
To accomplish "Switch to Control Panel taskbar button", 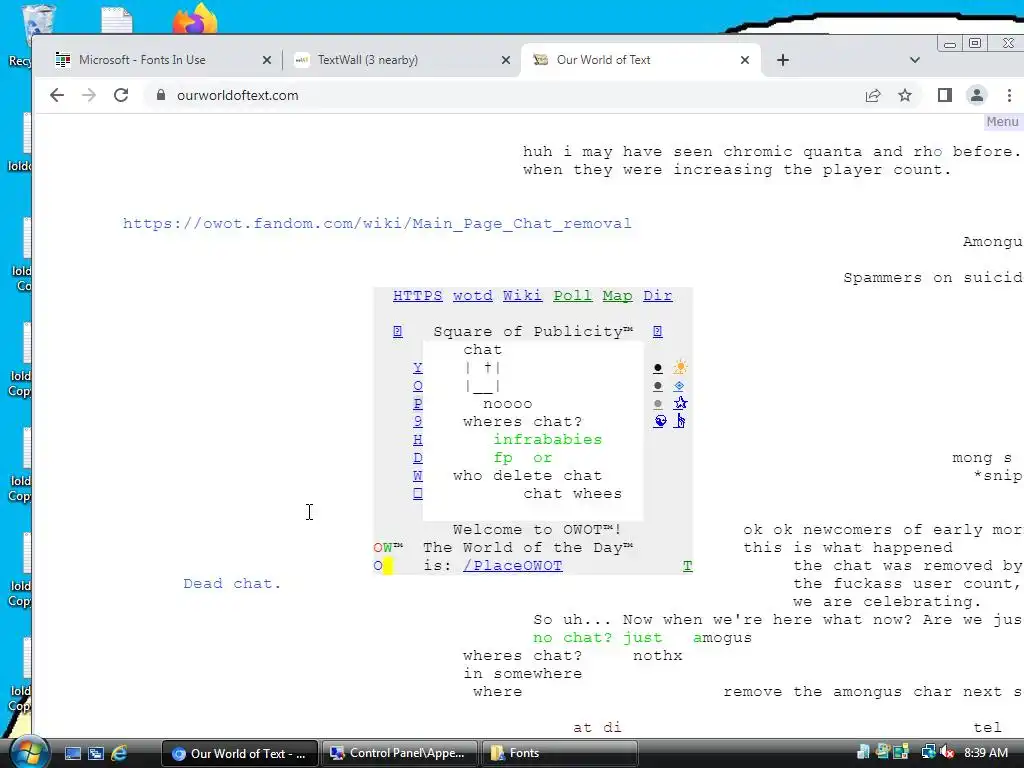I will pyautogui.click(x=399, y=753).
